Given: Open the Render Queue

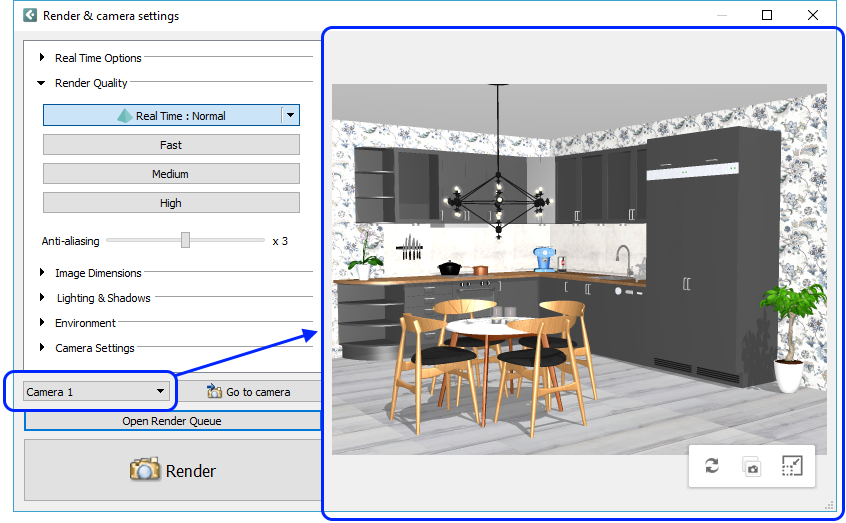Looking at the screenshot, I should click(172, 420).
